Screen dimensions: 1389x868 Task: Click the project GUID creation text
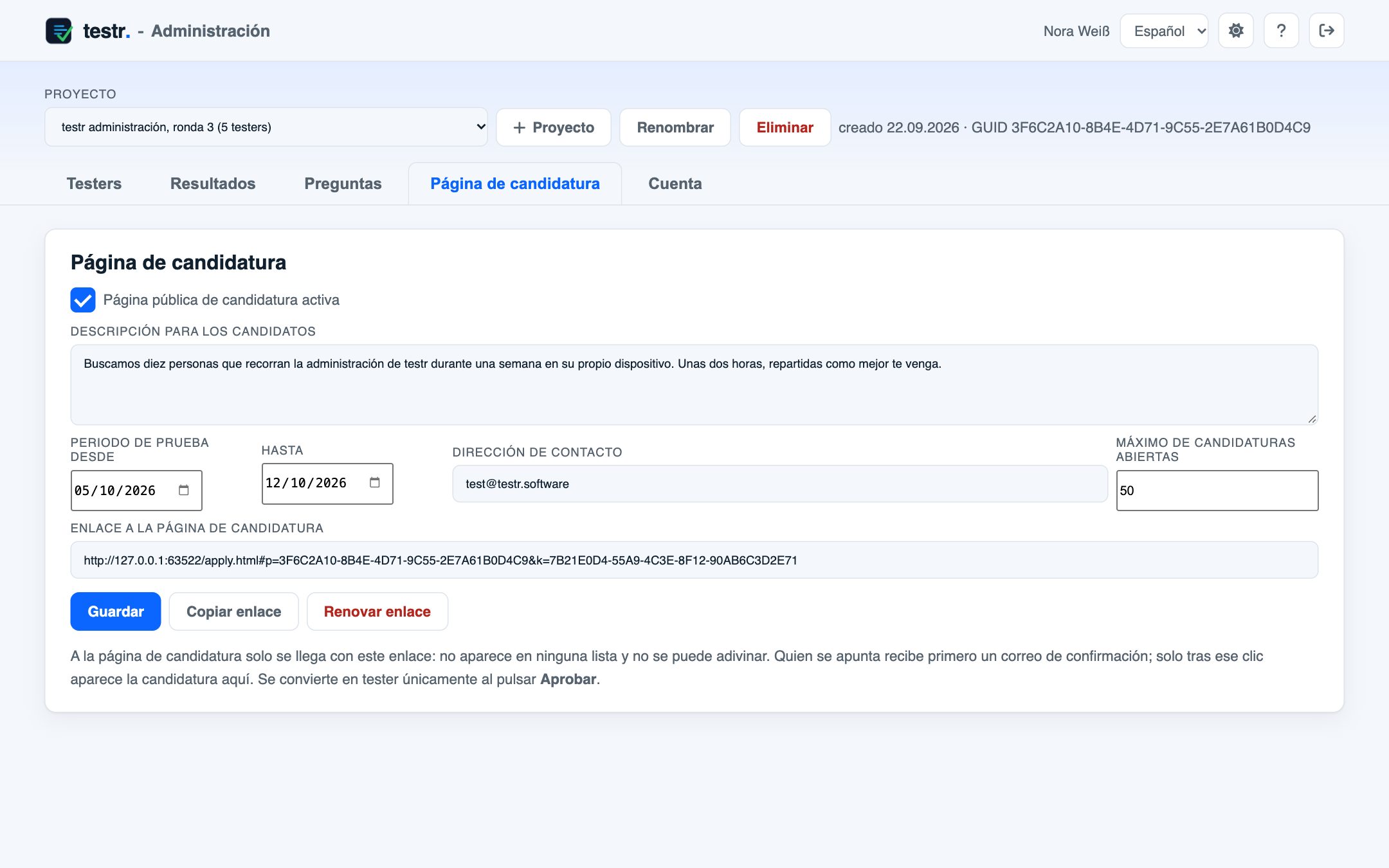(1075, 127)
